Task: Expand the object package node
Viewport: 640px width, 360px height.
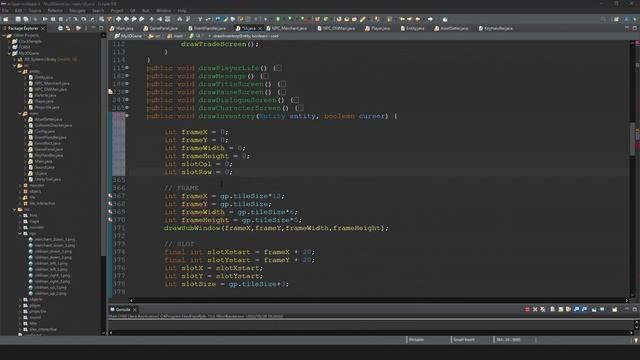Action: coord(20,191)
